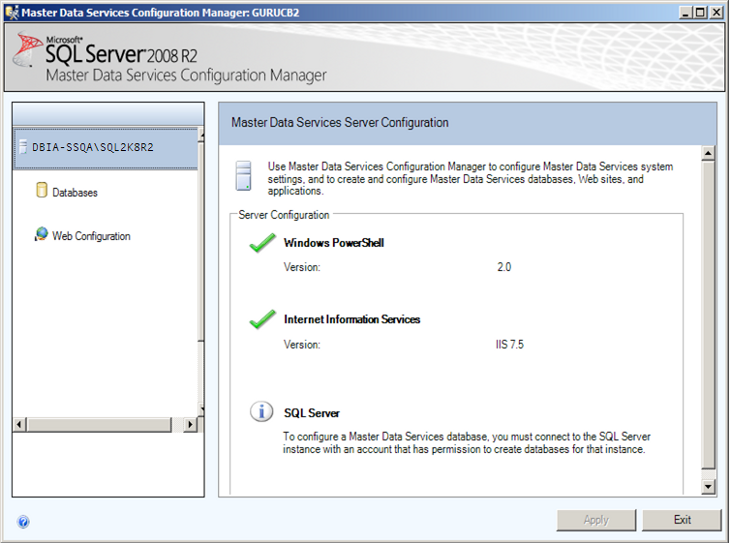Click the right panel scroll up arrow
Viewport: 730px width, 543px height.
(708, 153)
